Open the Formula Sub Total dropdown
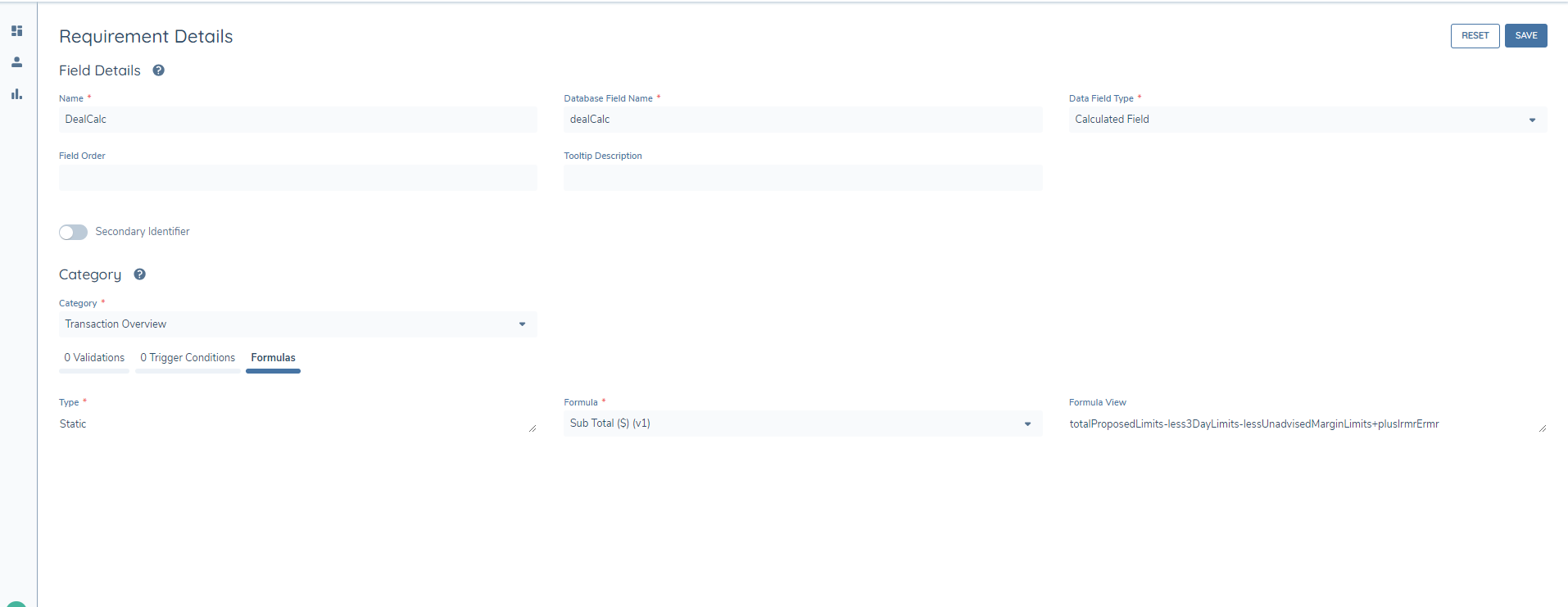This screenshot has height=607, width=1568. point(802,424)
